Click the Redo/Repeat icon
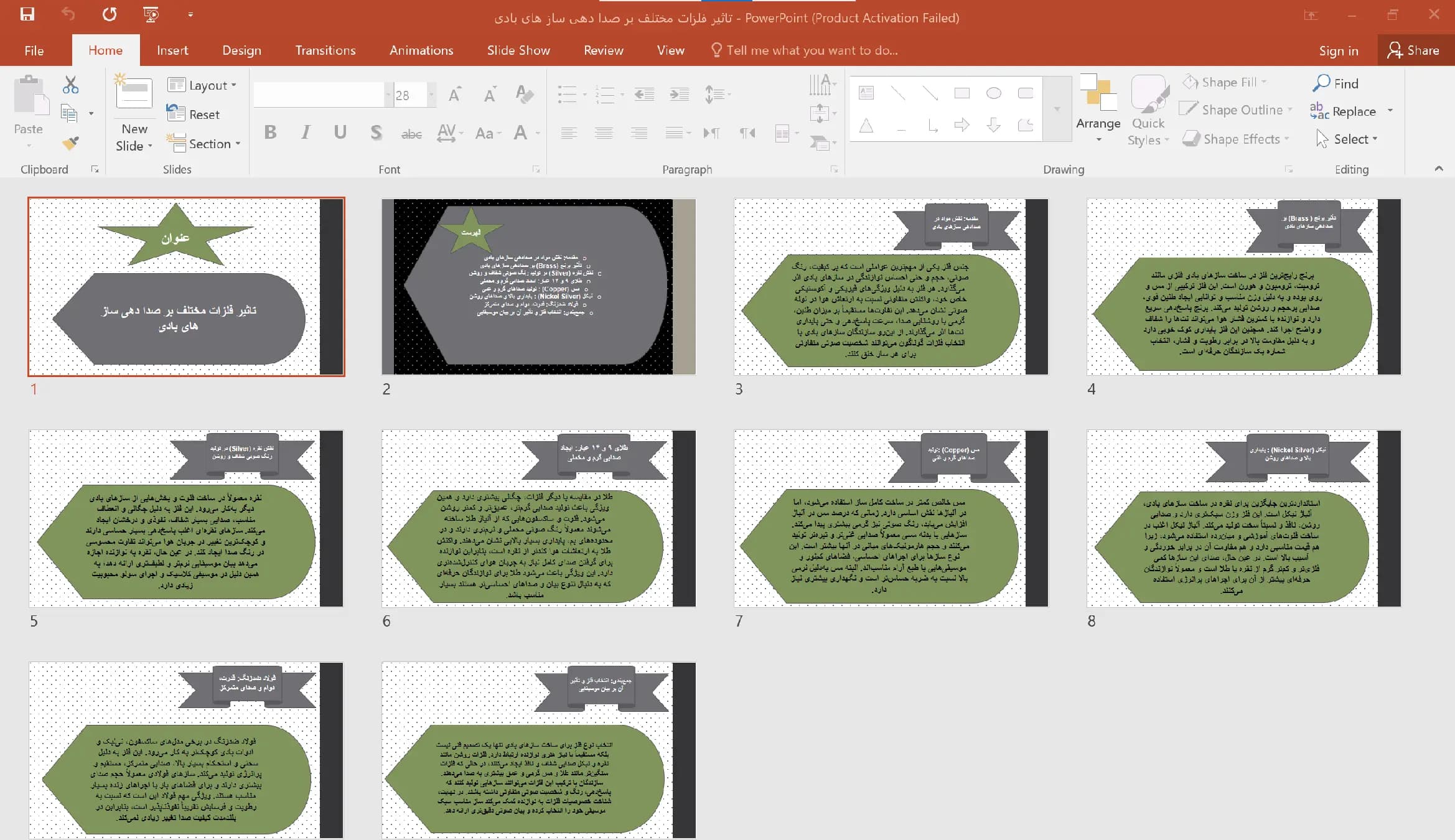Screen dimensions: 1455x840 pyautogui.click(x=110, y=14)
